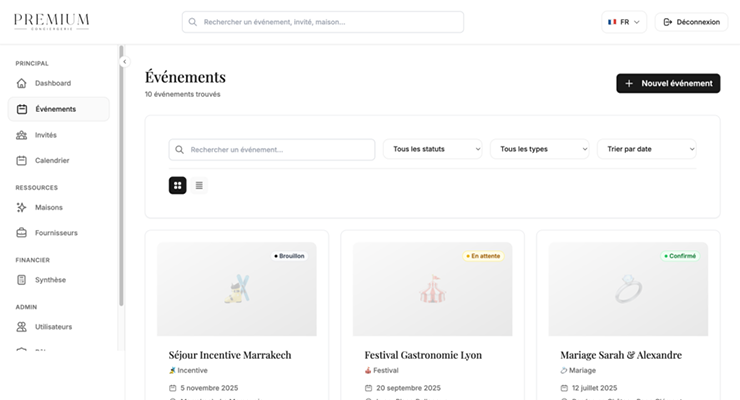Open Utilisateurs admin icon

point(22,327)
